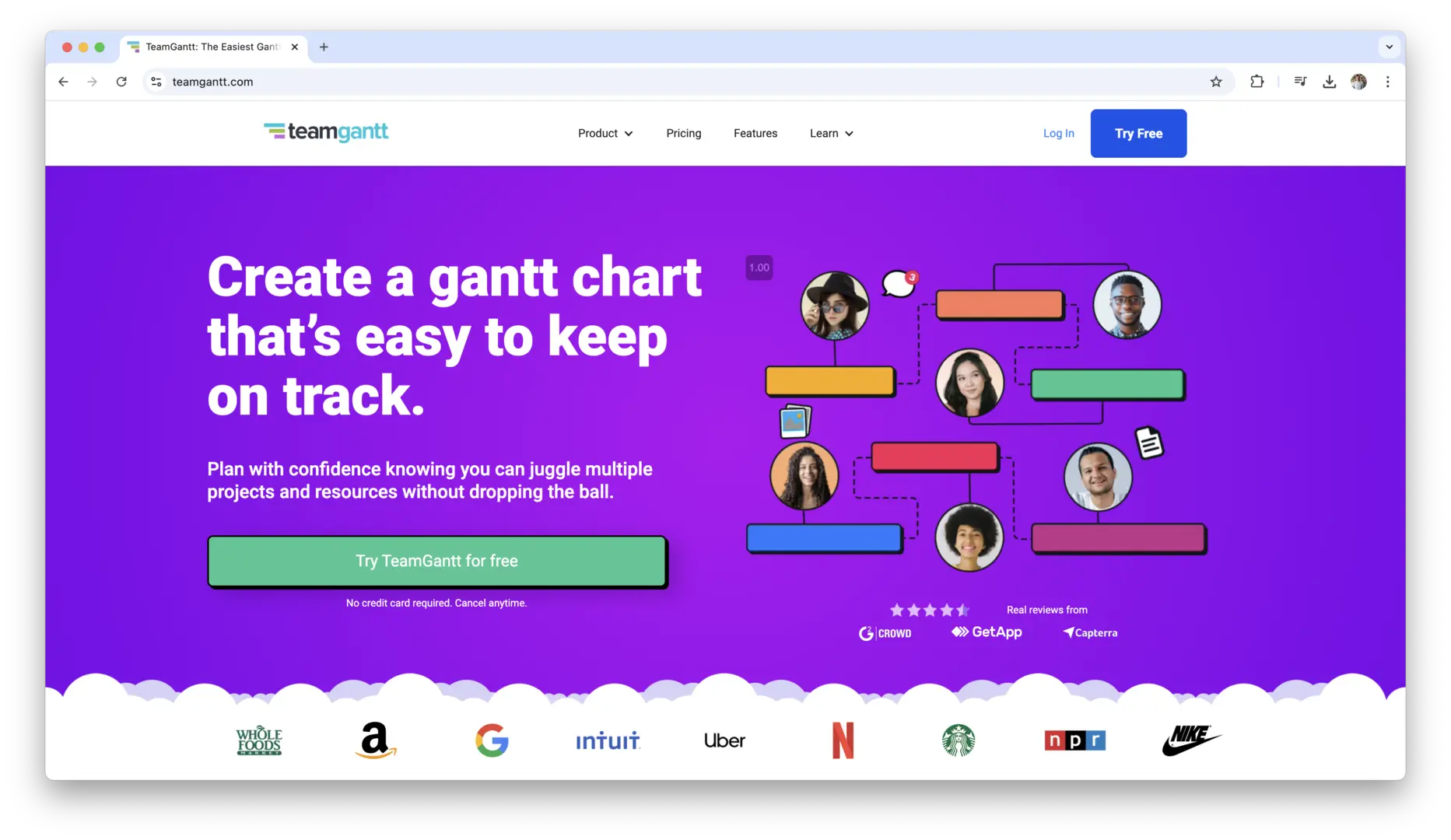
Task: Click the Log In link
Action: (x=1058, y=133)
